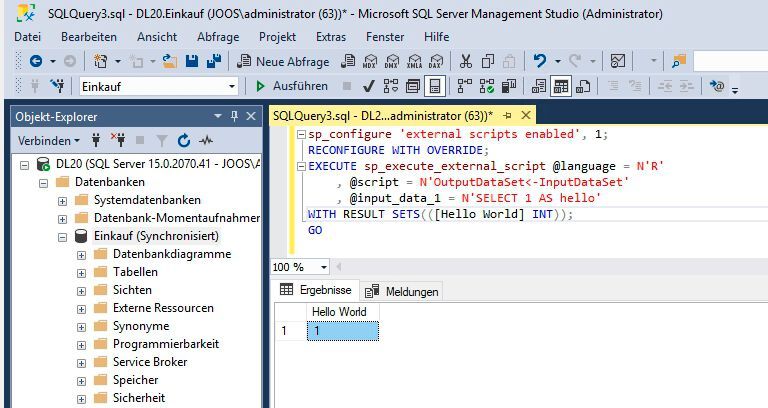The image size is (768, 408).
Task: Expand the Tabellen folder
Action: point(81,273)
